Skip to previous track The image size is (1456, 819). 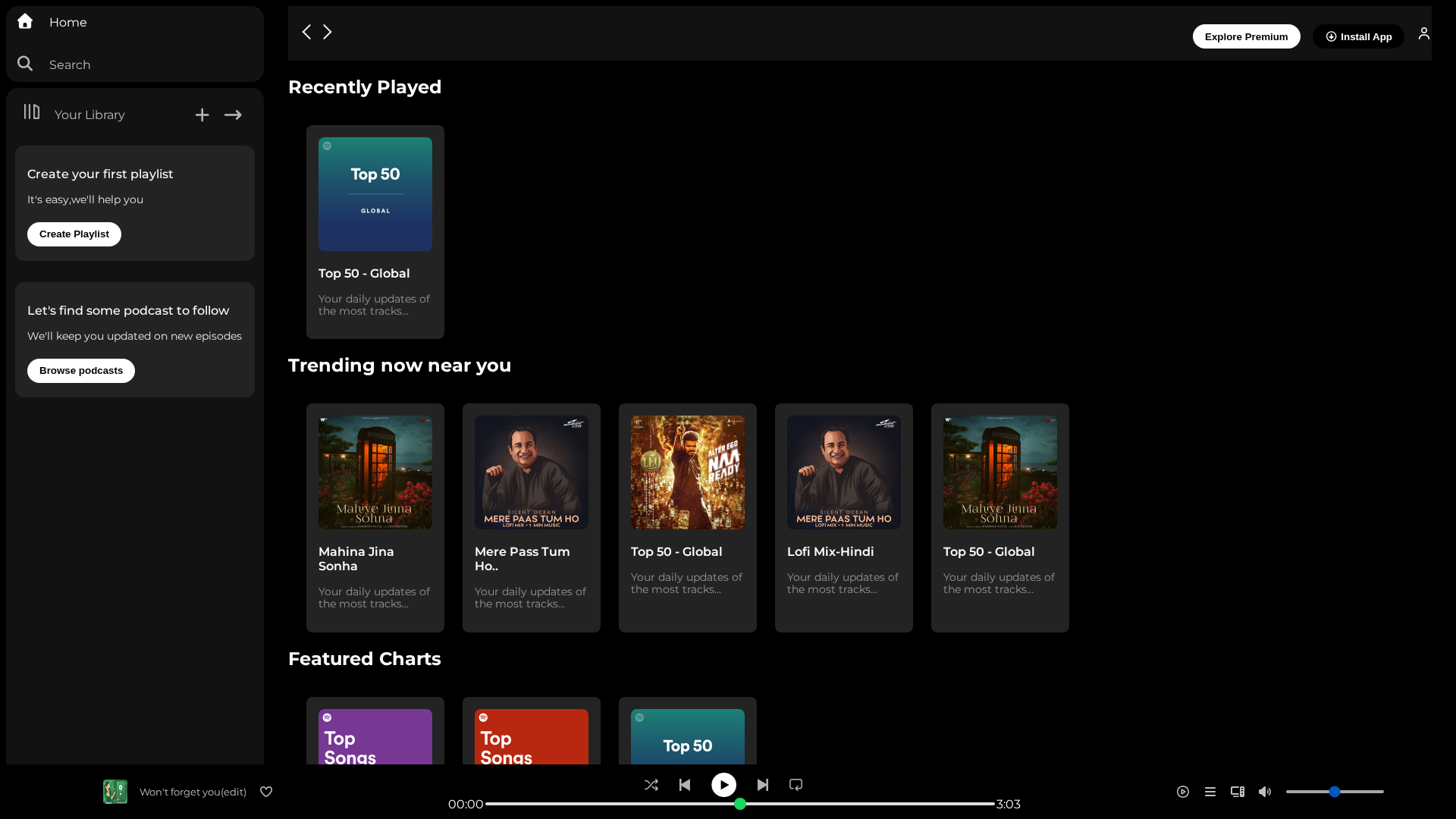click(685, 785)
